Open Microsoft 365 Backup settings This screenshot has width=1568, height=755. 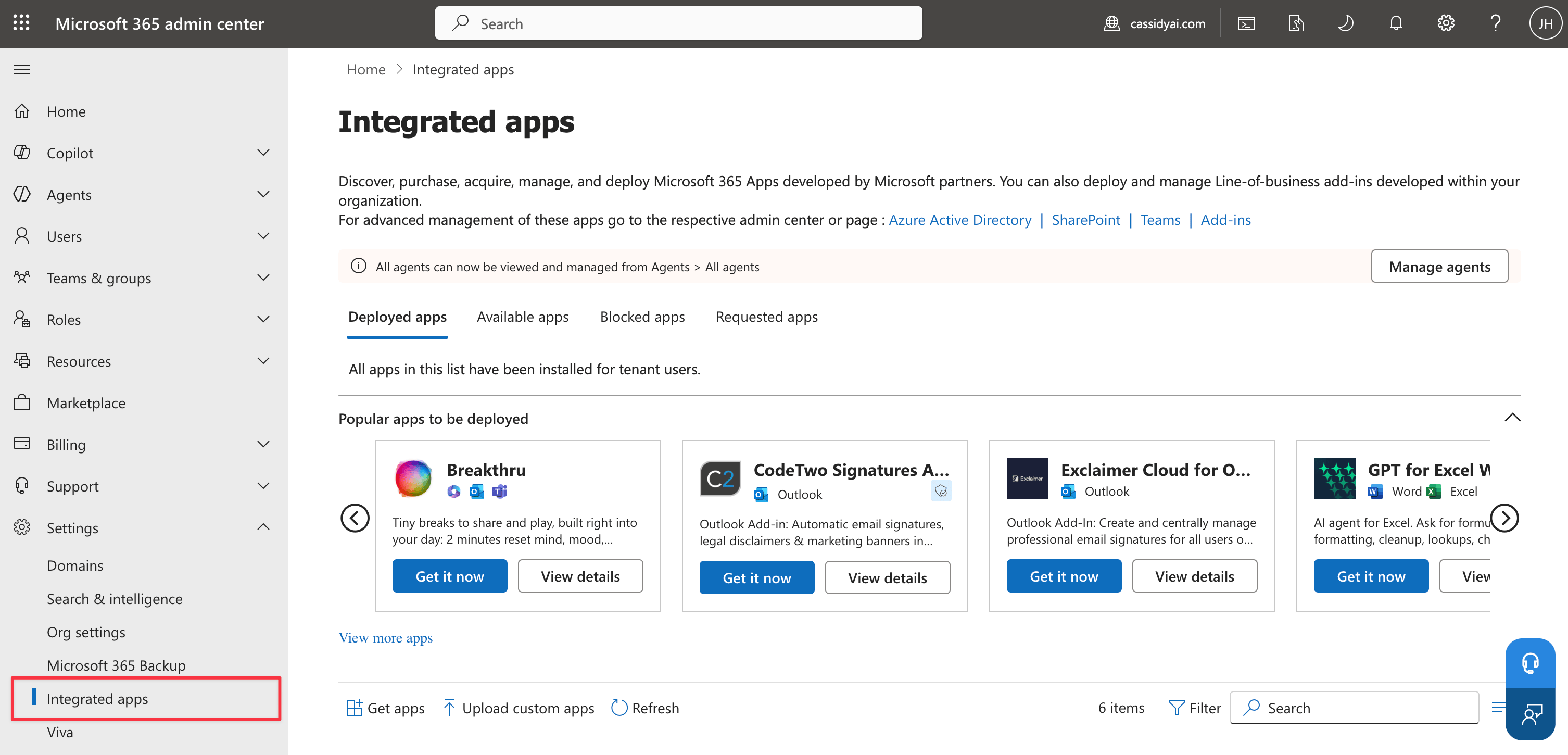[x=116, y=665]
